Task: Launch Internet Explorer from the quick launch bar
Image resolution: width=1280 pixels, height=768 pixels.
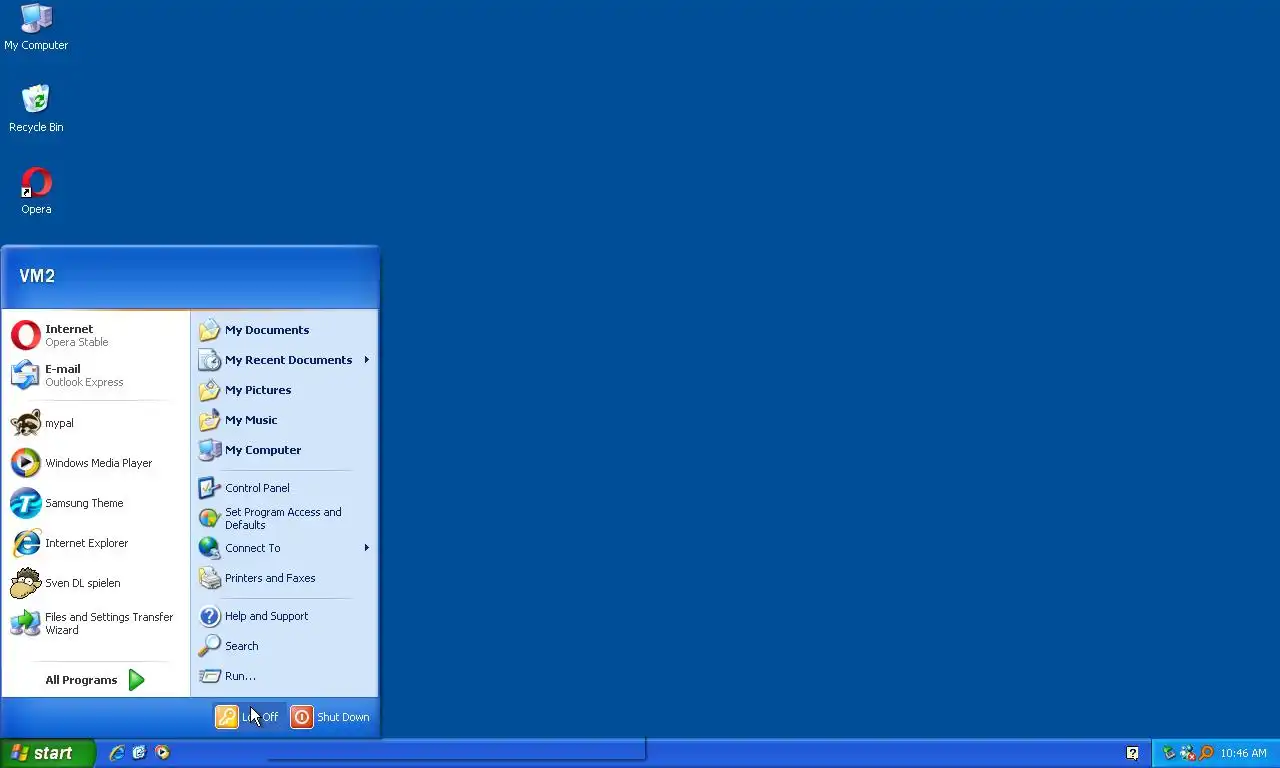Action: (x=117, y=753)
